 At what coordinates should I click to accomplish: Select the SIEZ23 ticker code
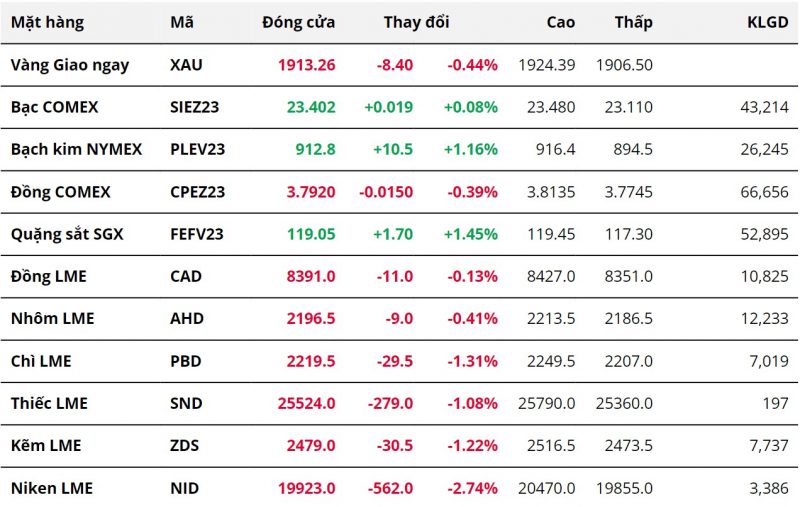pos(197,107)
